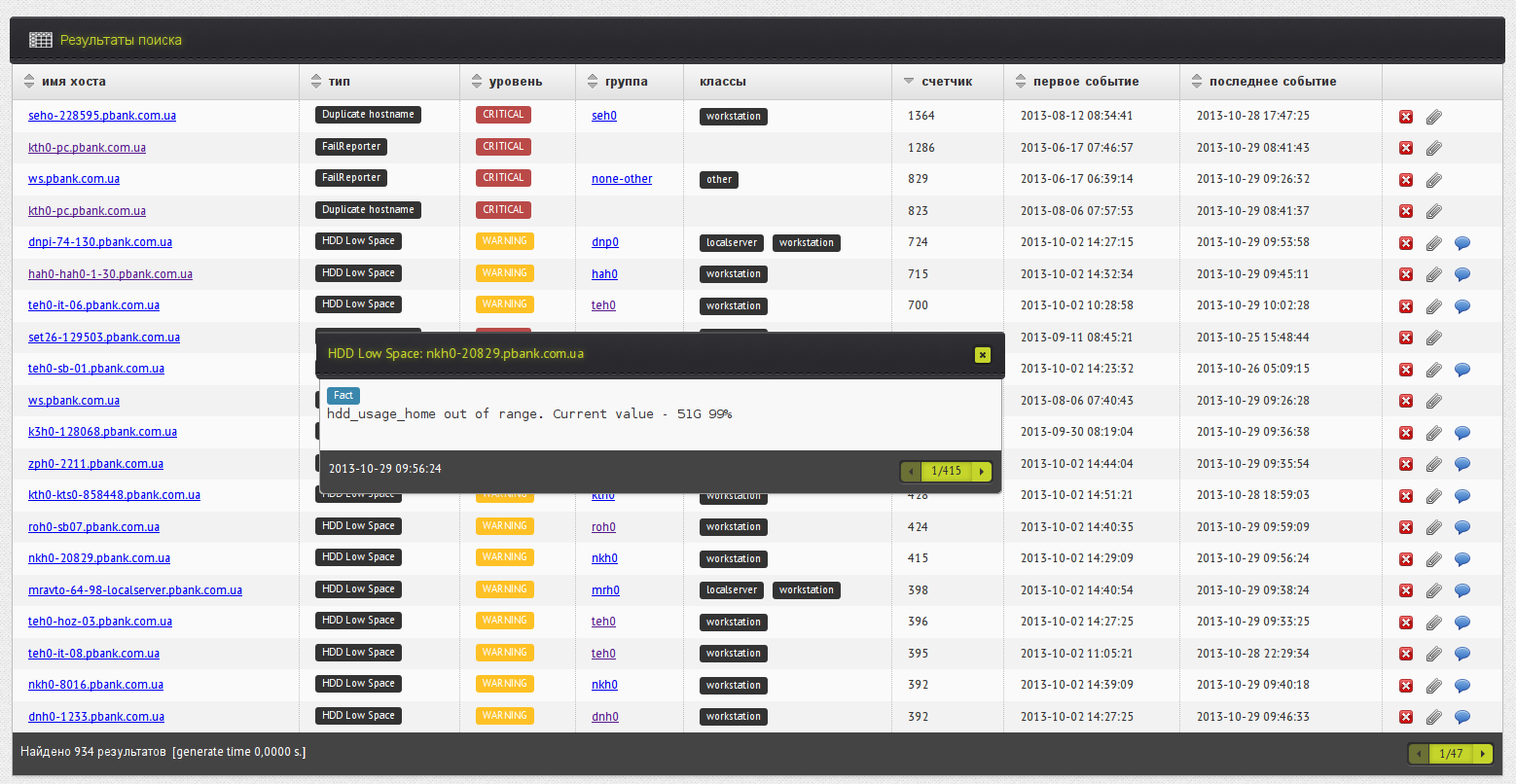Open host mravto-64-98-localserver.pbank.com.ua link

click(135, 590)
